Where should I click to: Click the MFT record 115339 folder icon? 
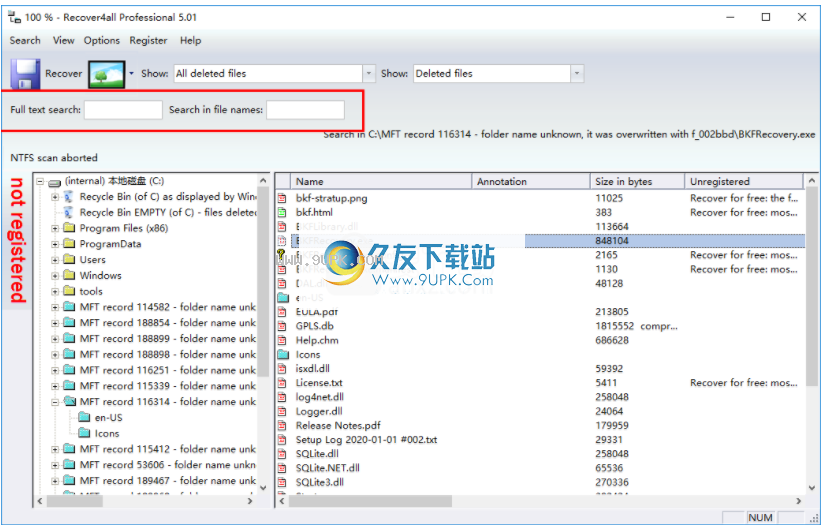69,386
